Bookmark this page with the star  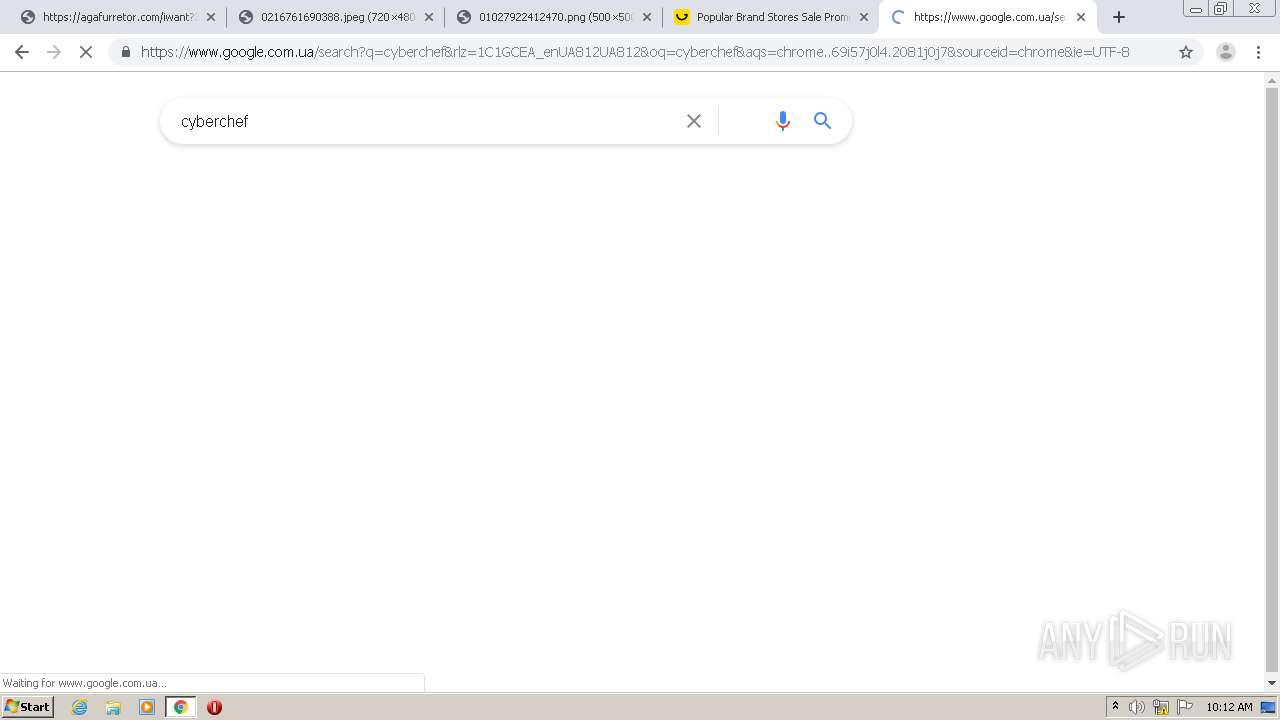pyautogui.click(x=1186, y=52)
